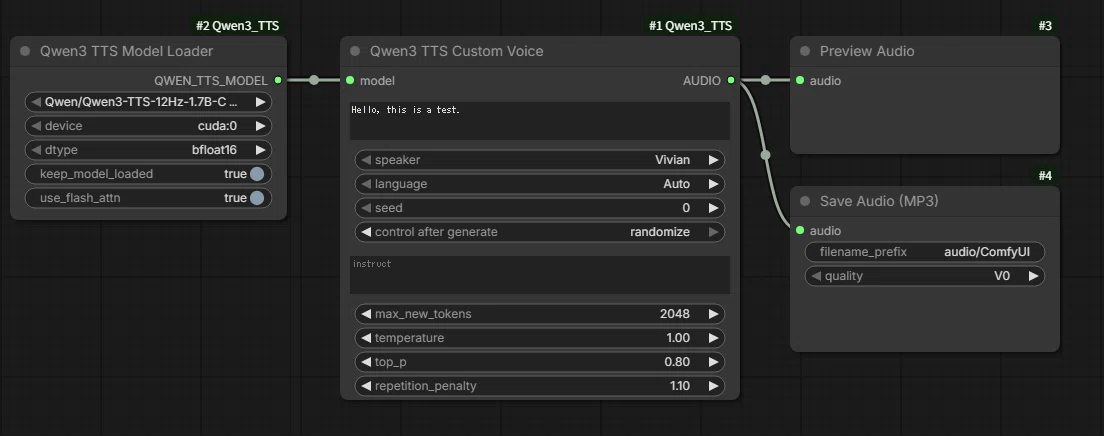Toggle keep_model_loaded switch
This screenshot has width=1104, height=436.
[148, 174]
